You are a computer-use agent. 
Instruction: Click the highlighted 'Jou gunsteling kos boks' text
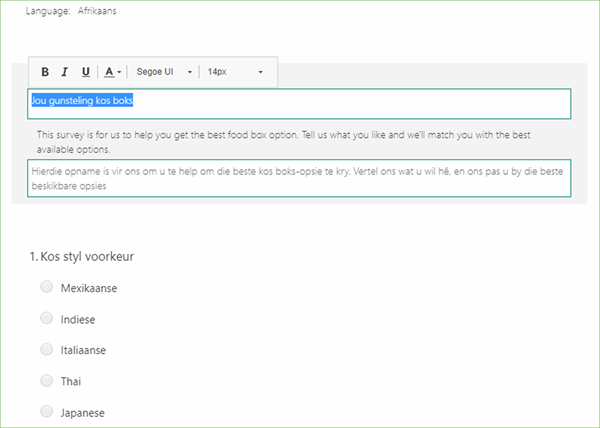tap(82, 101)
